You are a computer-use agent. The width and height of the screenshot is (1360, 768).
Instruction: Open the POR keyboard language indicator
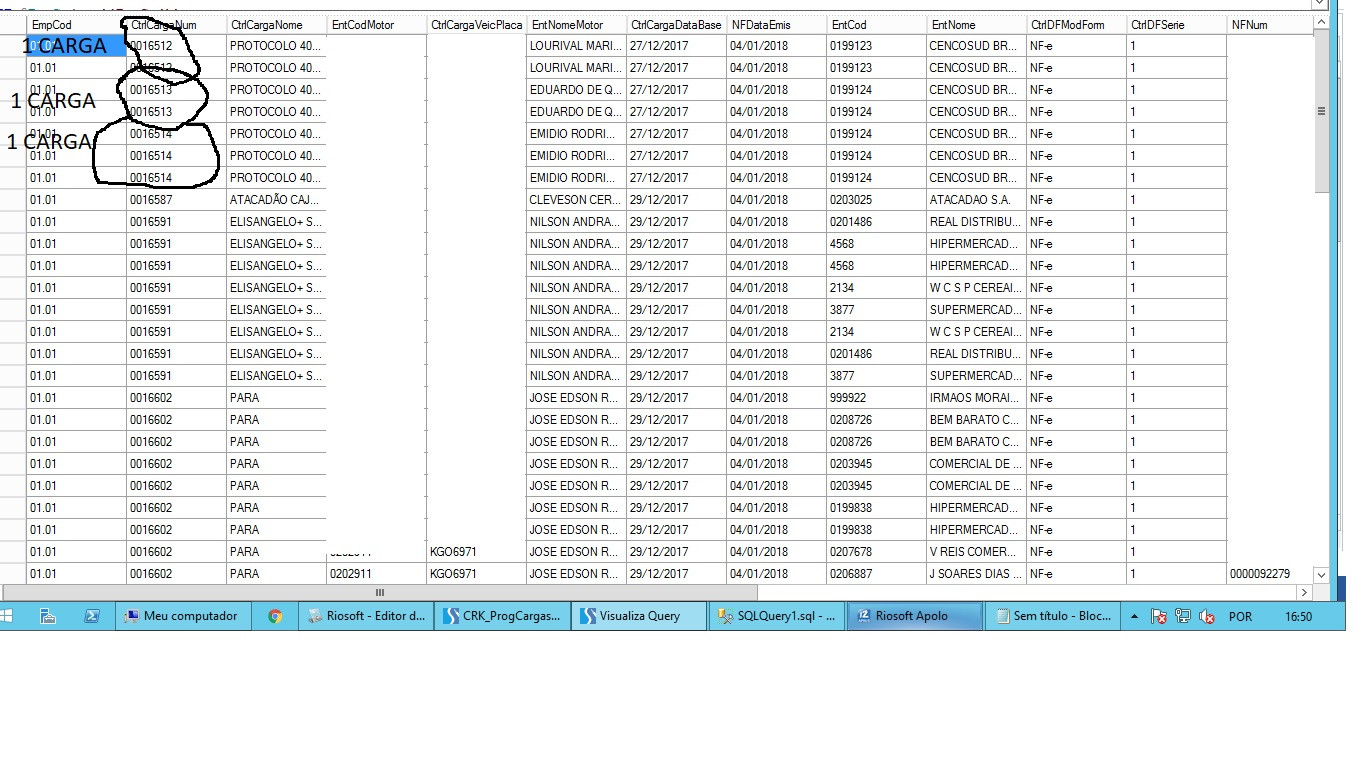click(1240, 617)
